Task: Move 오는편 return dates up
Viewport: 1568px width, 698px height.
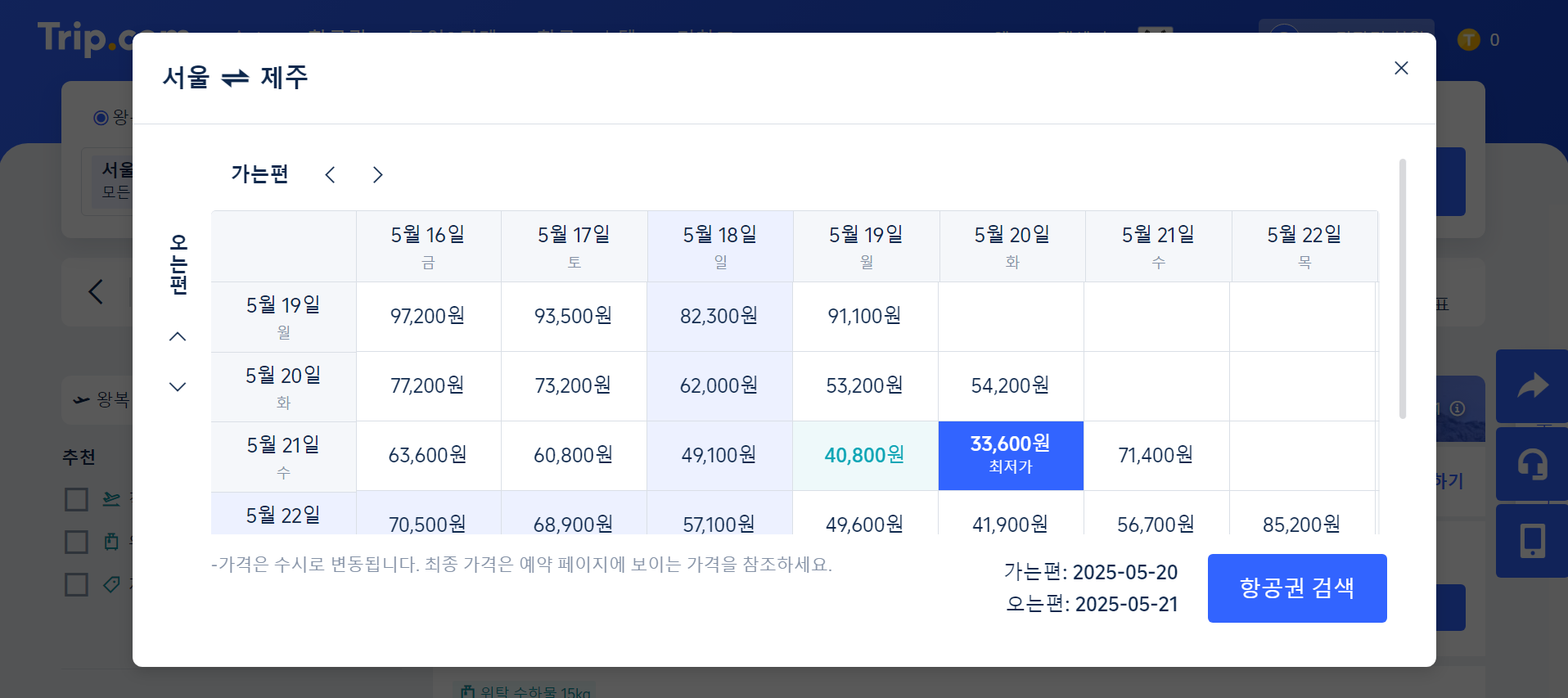Action: point(178,336)
